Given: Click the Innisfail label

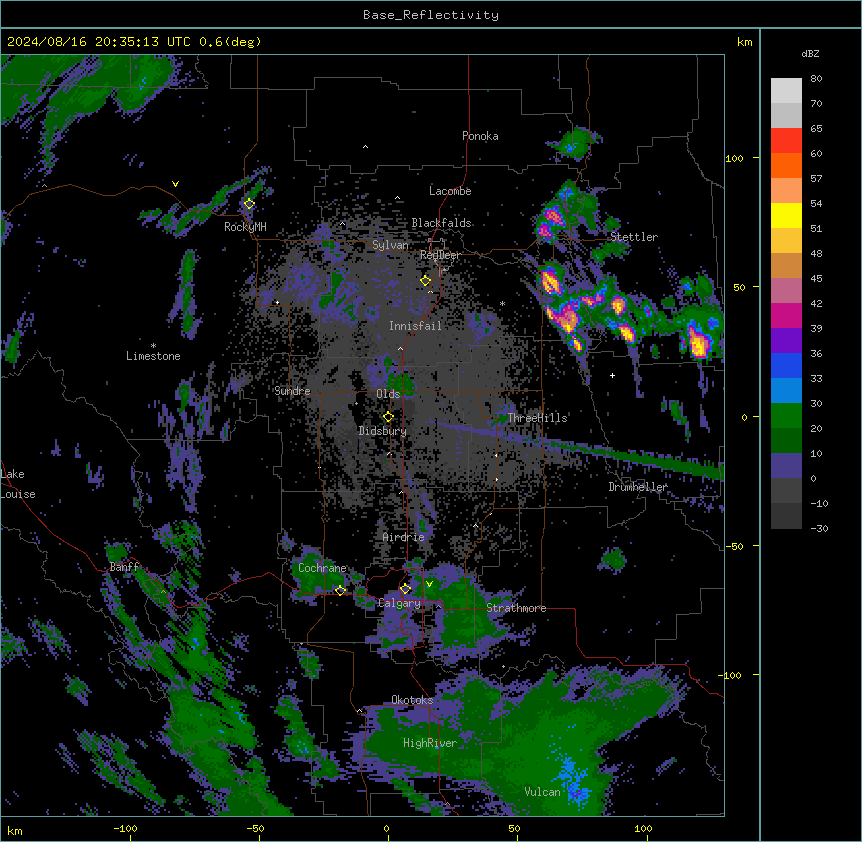Looking at the screenshot, I should click(415, 326).
